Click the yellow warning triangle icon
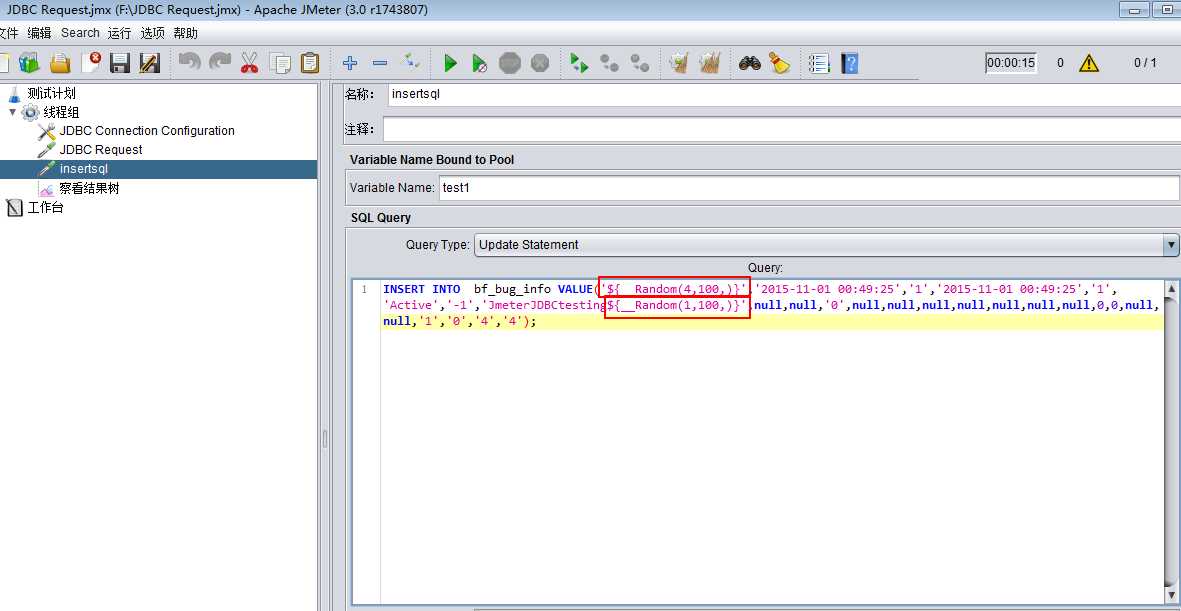1181x611 pixels. pyautogui.click(x=1088, y=63)
